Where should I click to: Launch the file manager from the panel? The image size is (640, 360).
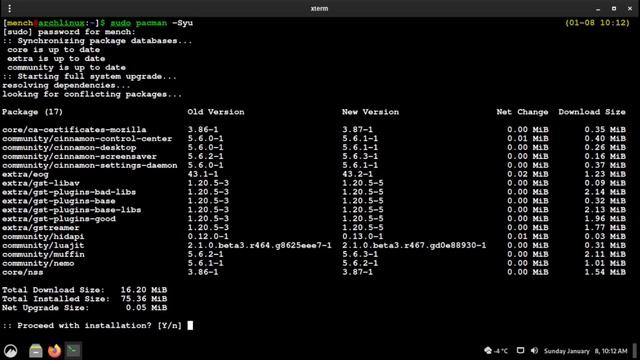click(36, 351)
